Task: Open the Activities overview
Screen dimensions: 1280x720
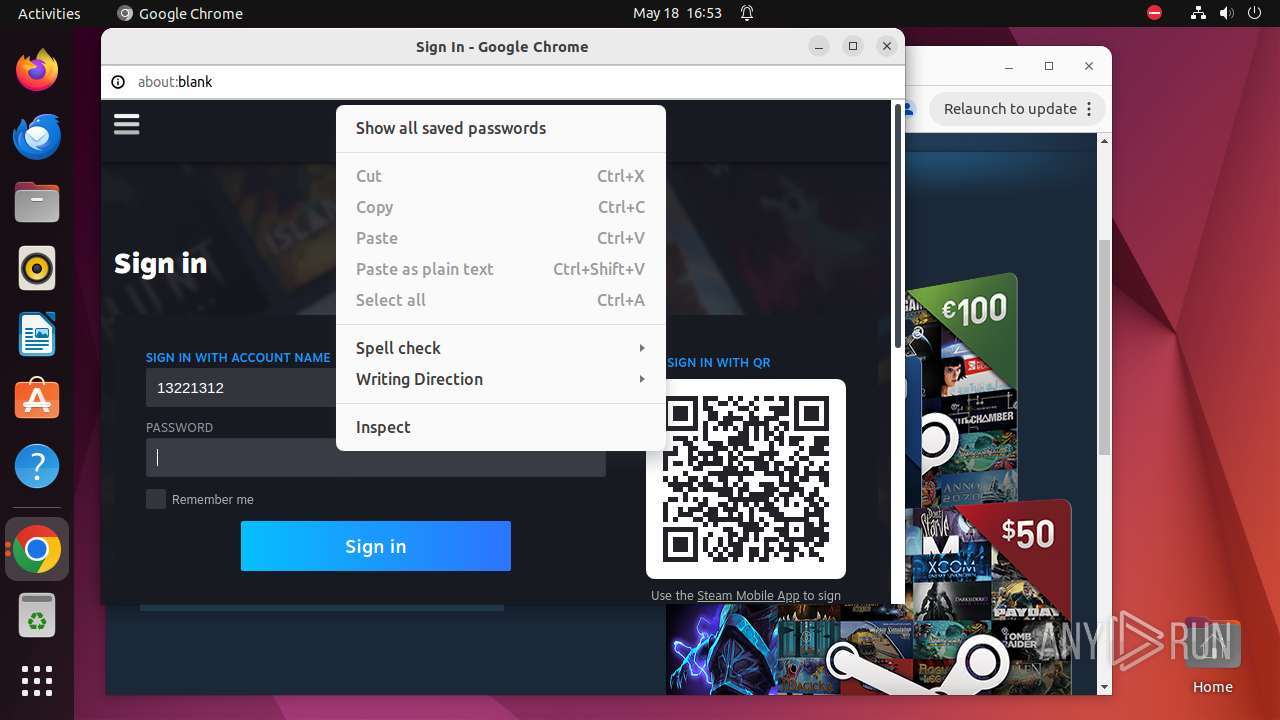Action: coord(49,13)
